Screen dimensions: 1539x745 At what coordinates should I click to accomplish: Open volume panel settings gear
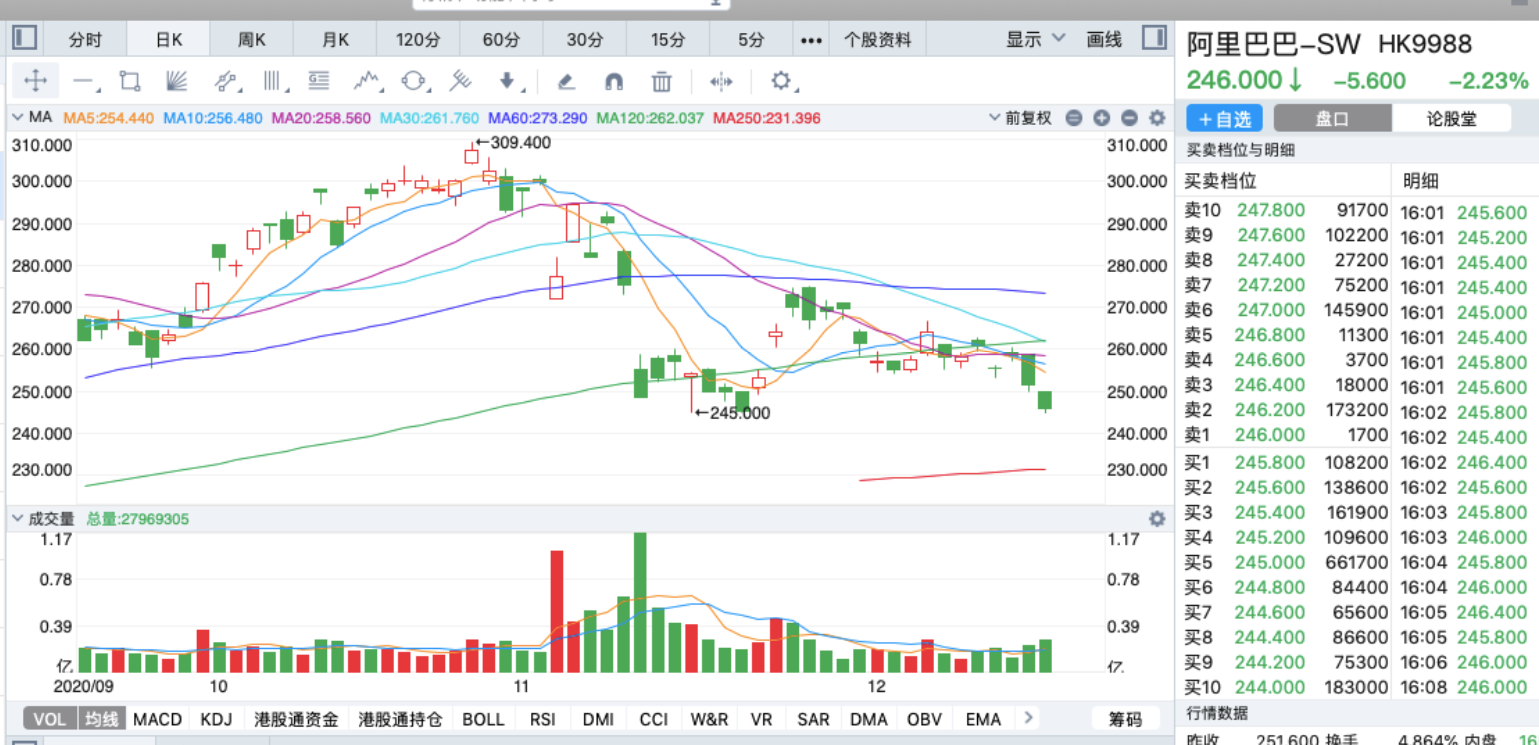(1157, 519)
